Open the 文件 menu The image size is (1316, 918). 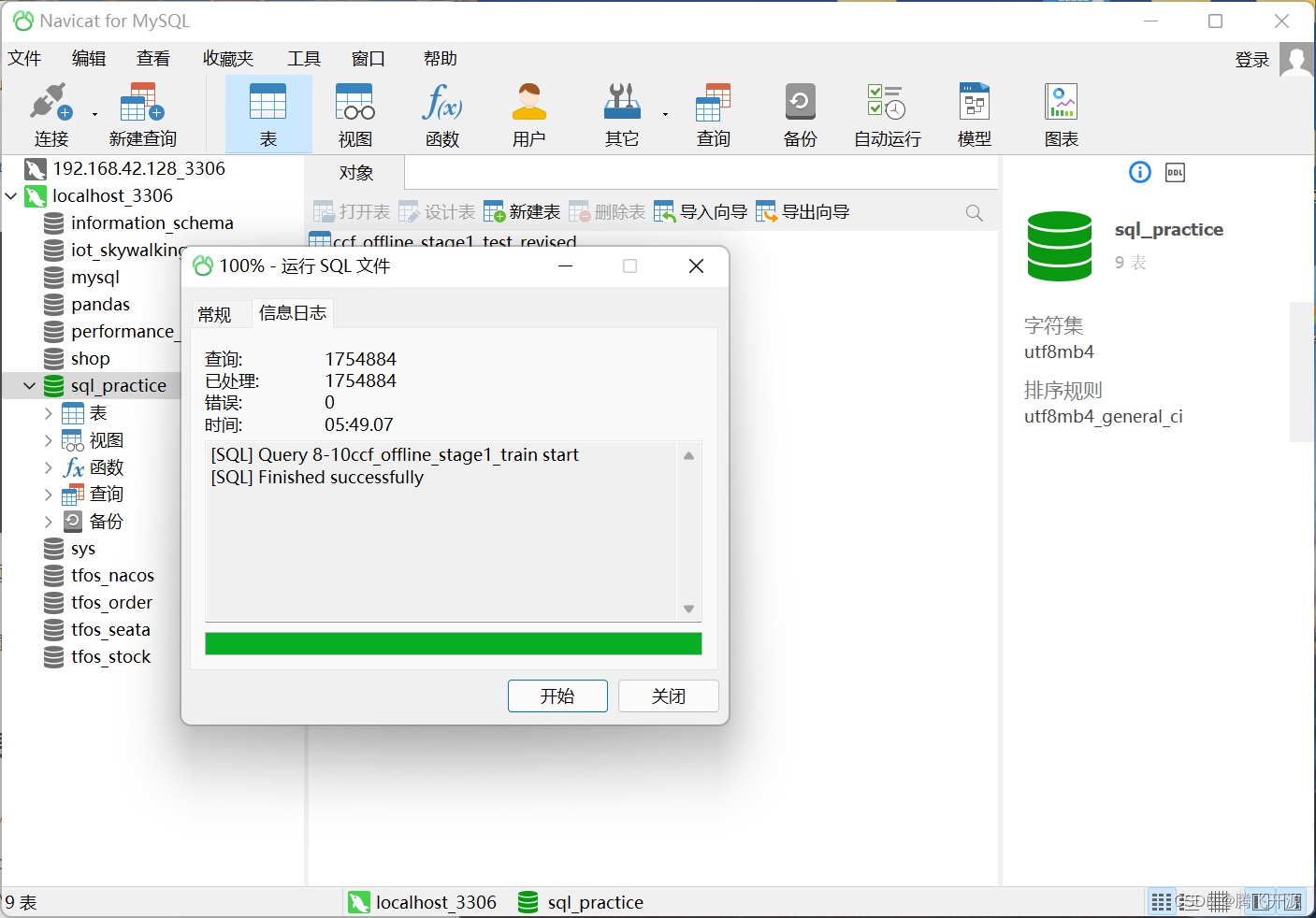point(25,59)
